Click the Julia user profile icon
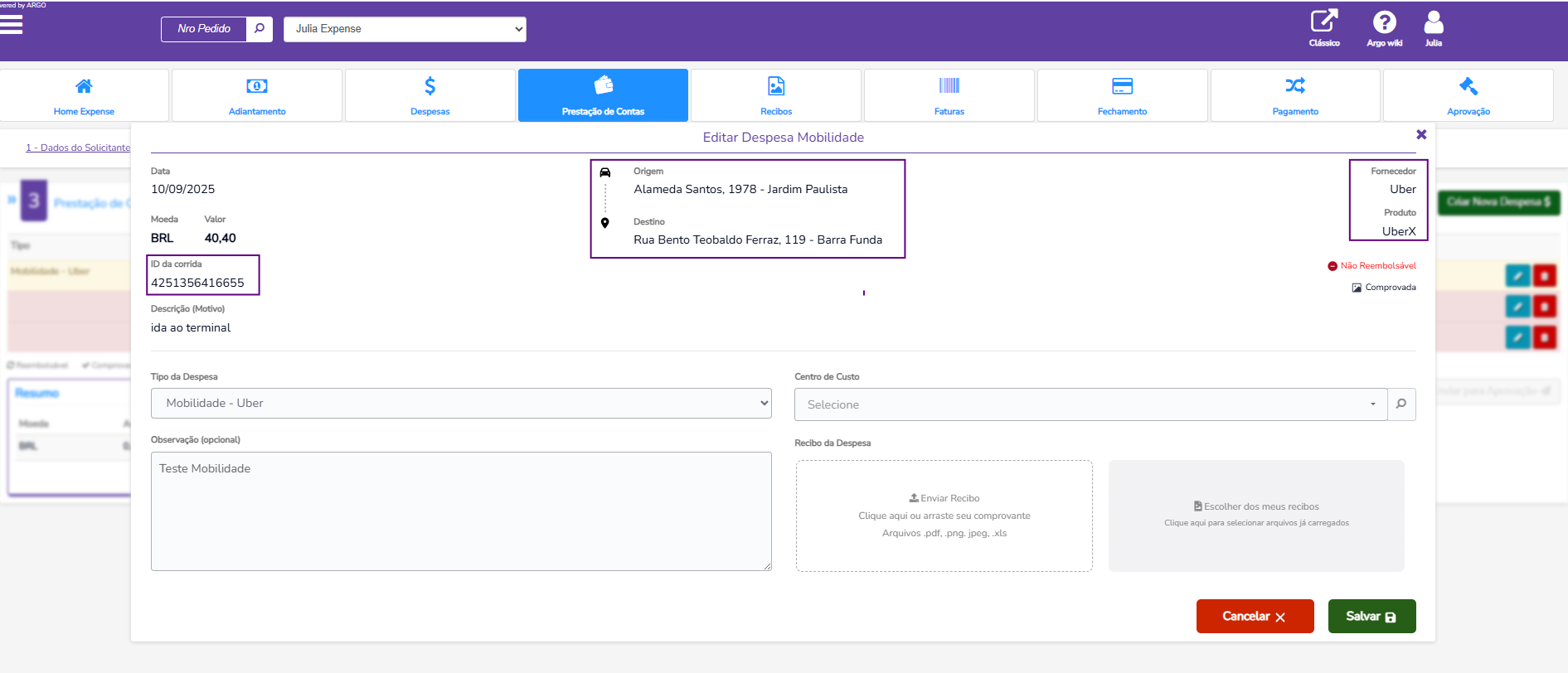 1434,22
